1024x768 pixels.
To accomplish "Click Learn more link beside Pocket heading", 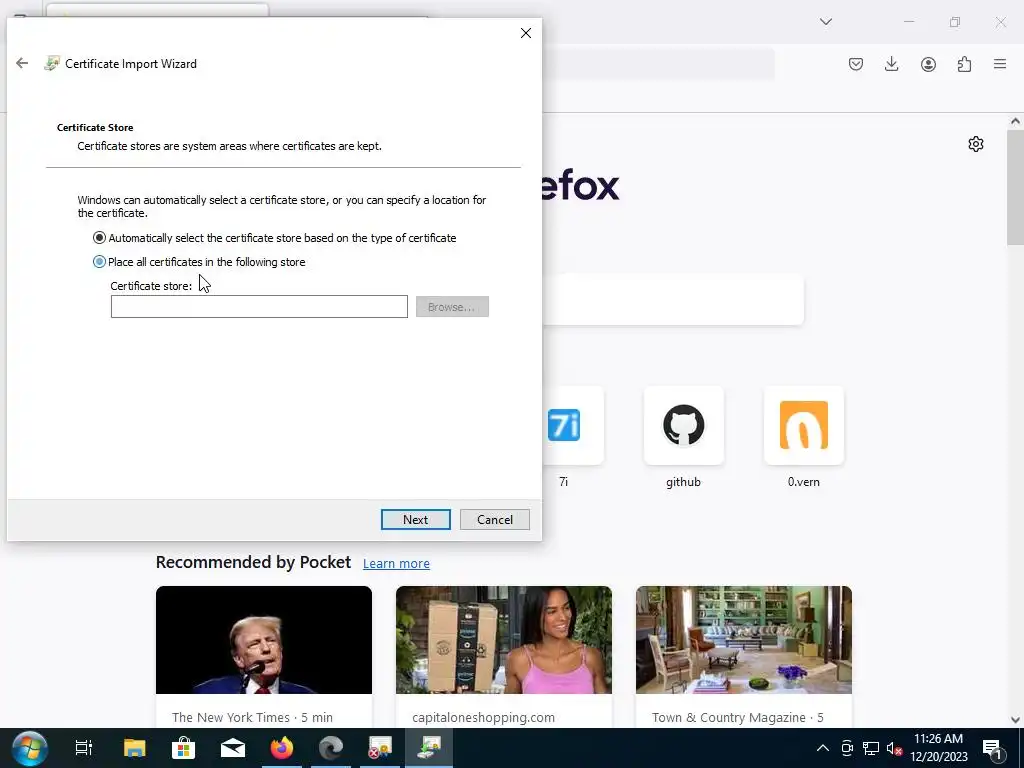I will [x=396, y=564].
